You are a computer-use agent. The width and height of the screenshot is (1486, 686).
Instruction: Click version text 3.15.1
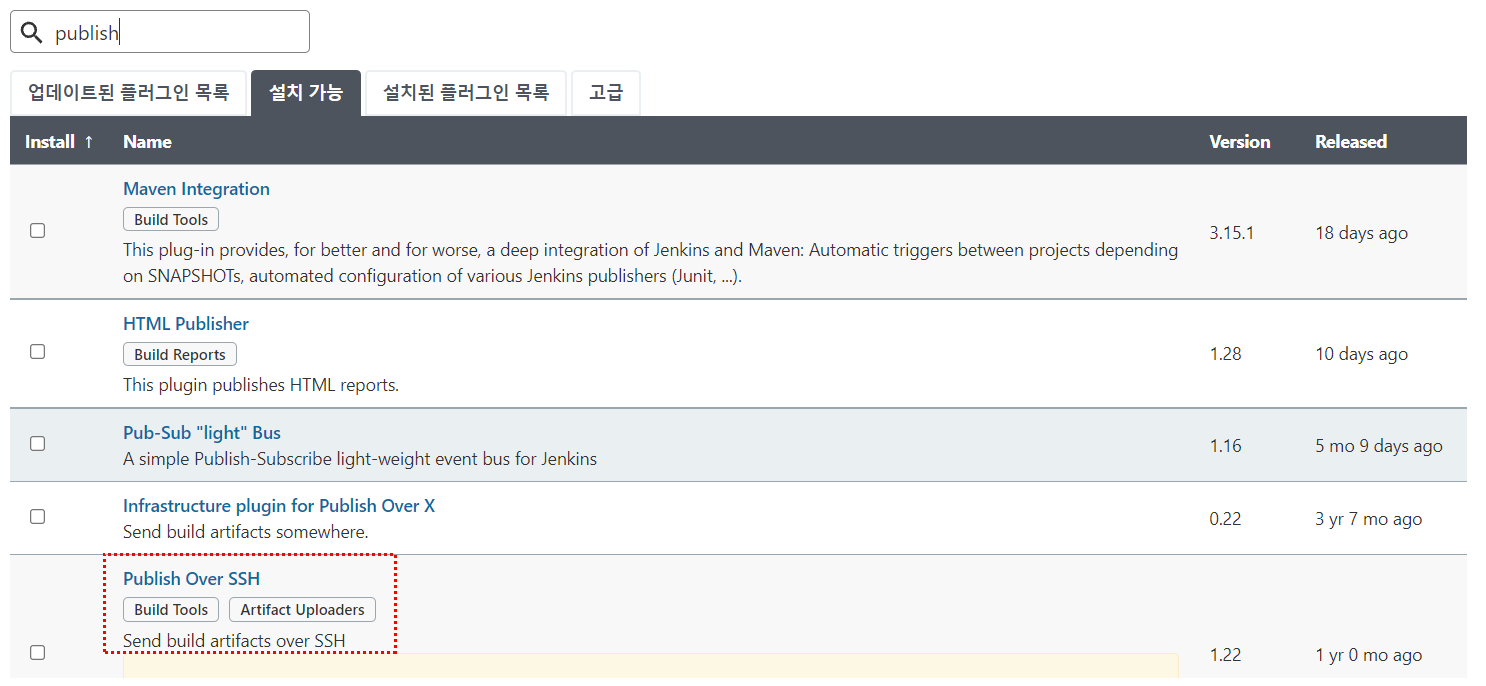(1231, 233)
